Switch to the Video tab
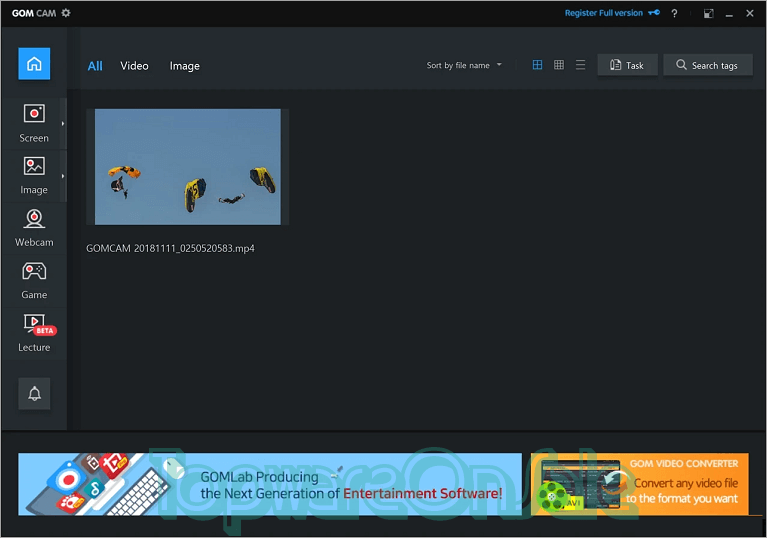Screen dimensions: 767x538 point(134,66)
